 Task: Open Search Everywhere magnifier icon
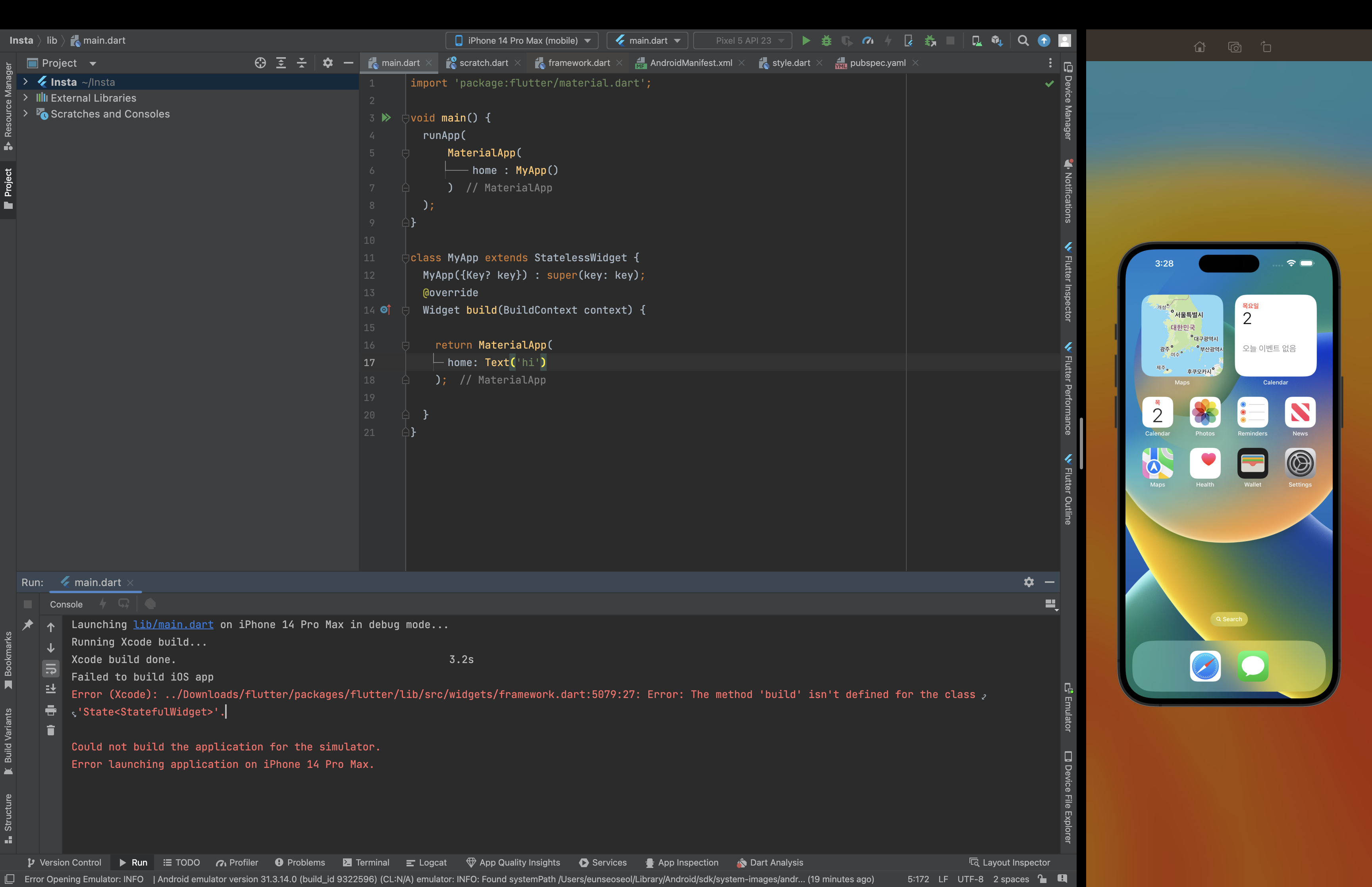[1023, 41]
